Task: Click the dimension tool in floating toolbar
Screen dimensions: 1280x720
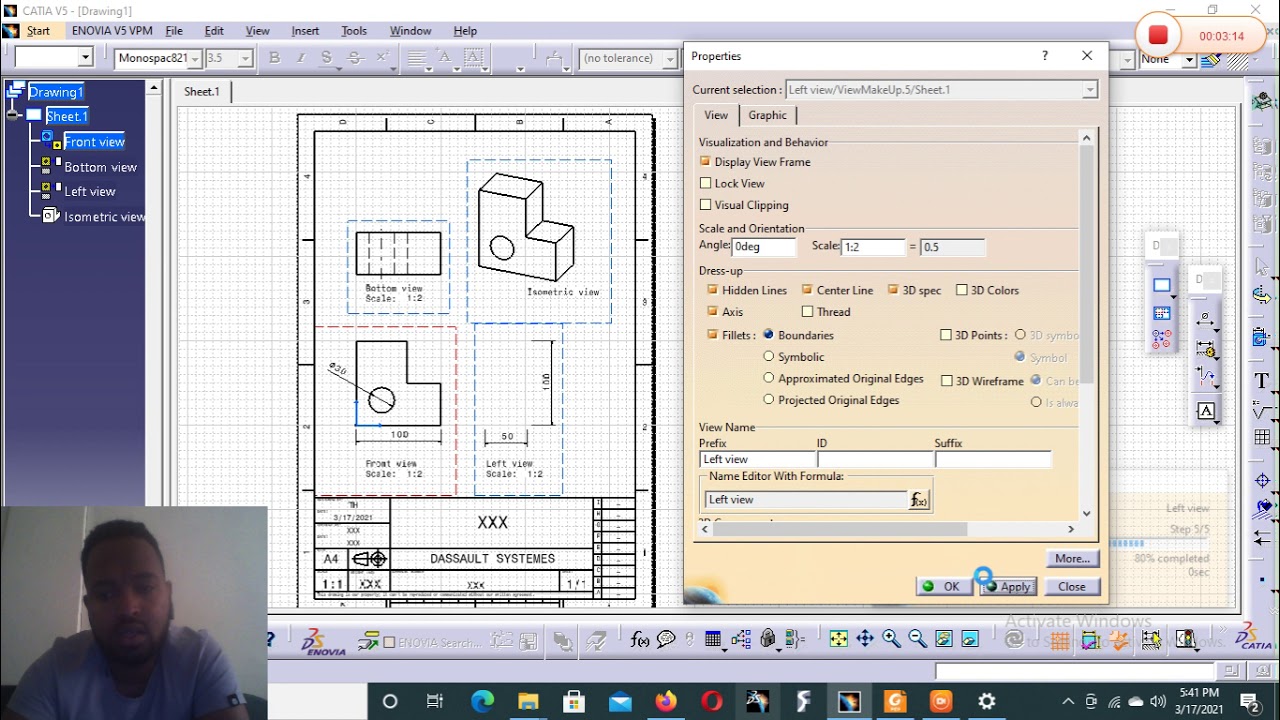Action: (1206, 320)
